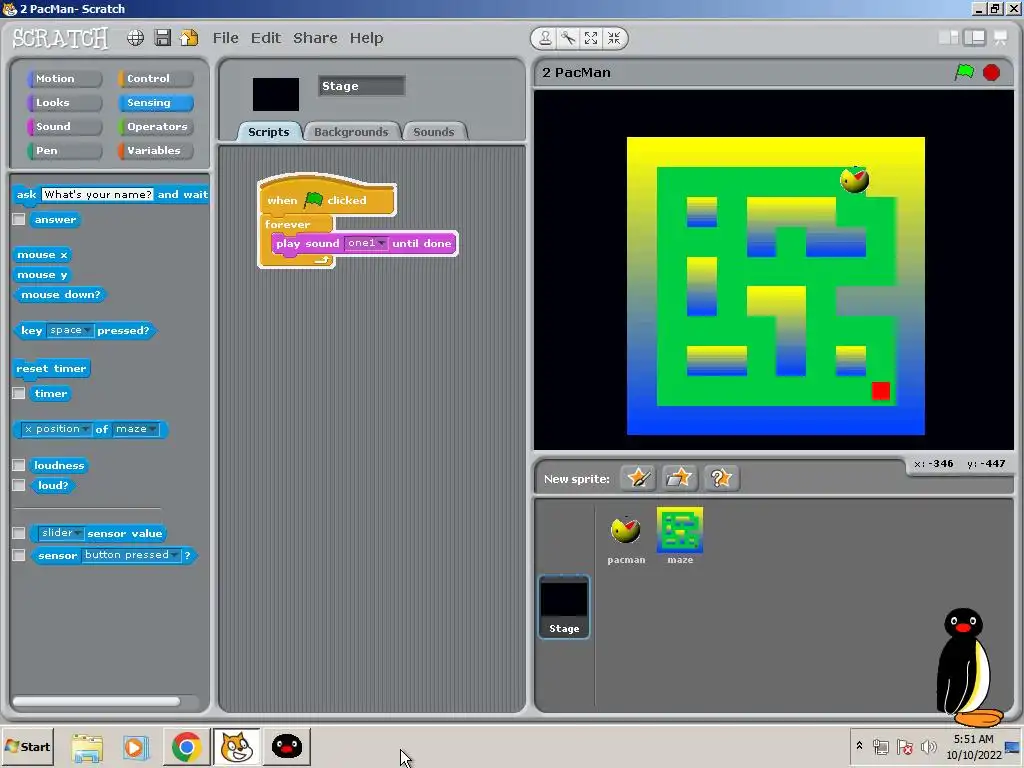Click the volume speaker tray icon

point(928,746)
